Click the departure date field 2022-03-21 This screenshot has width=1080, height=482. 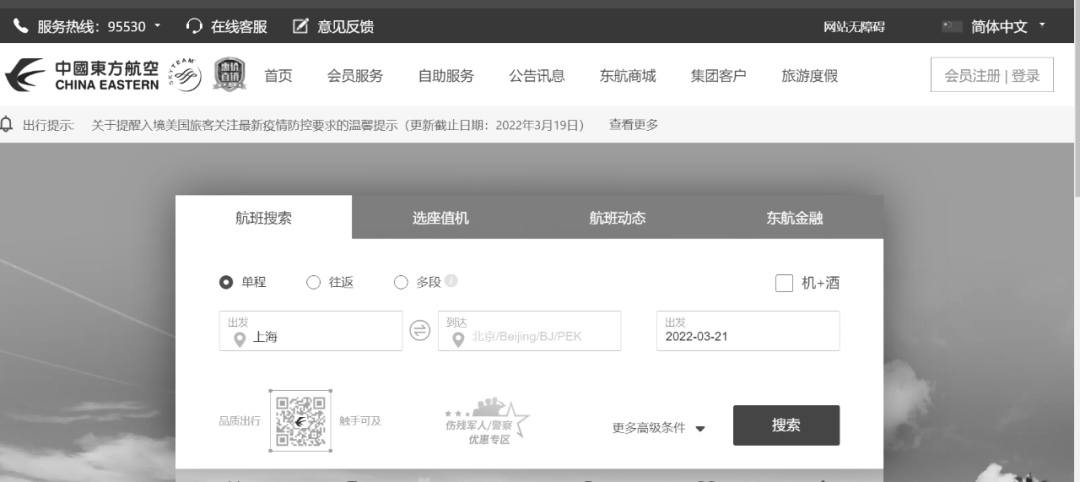click(747, 331)
